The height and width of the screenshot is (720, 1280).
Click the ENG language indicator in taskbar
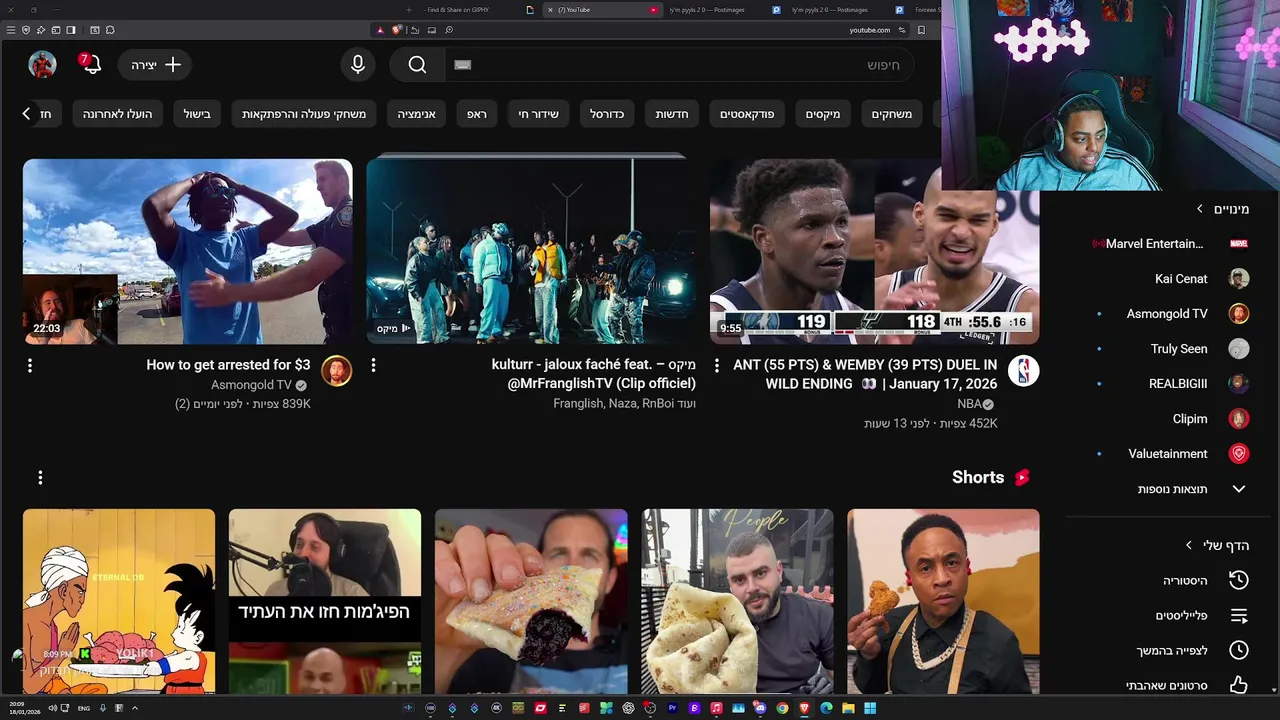(x=84, y=708)
